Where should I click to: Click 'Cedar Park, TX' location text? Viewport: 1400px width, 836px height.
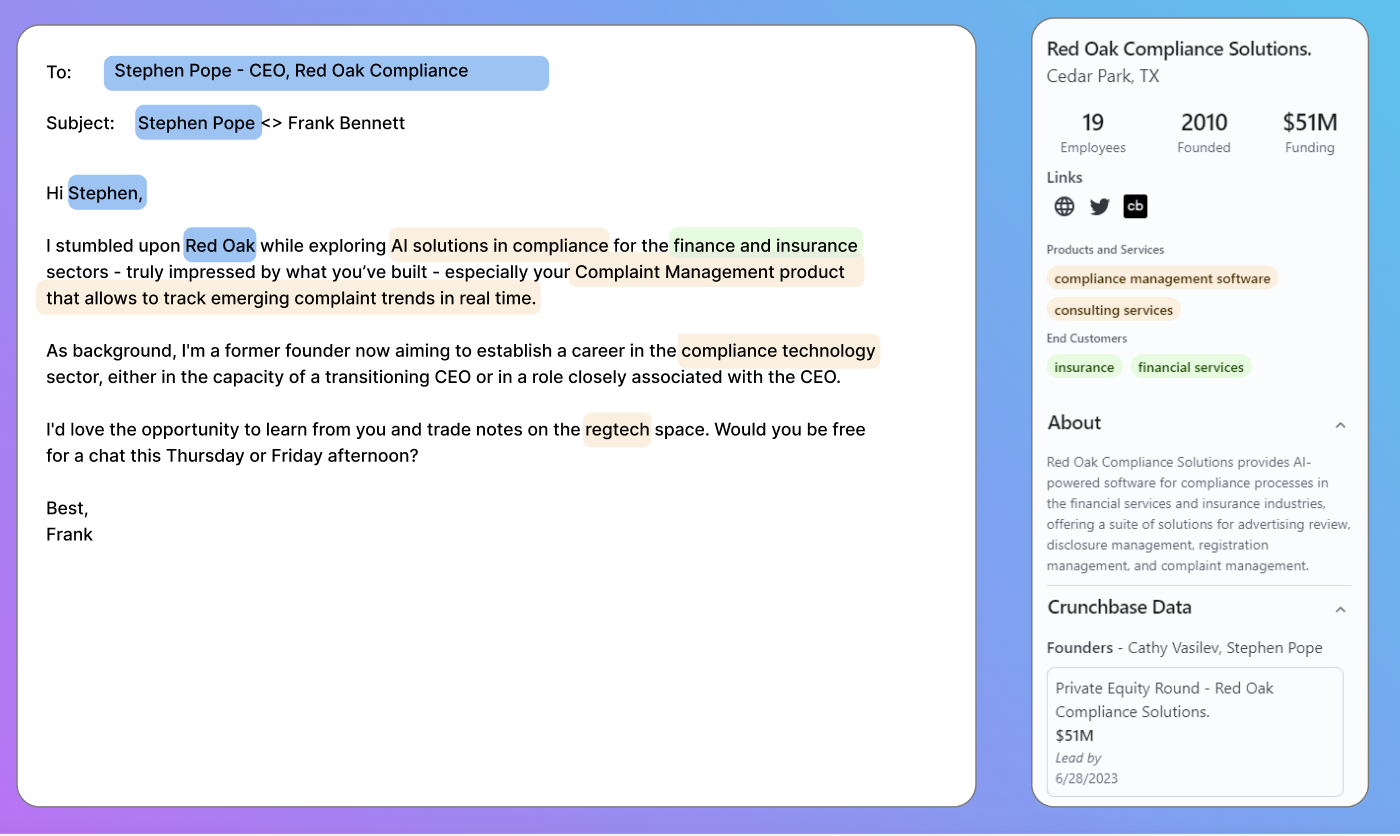(1103, 76)
